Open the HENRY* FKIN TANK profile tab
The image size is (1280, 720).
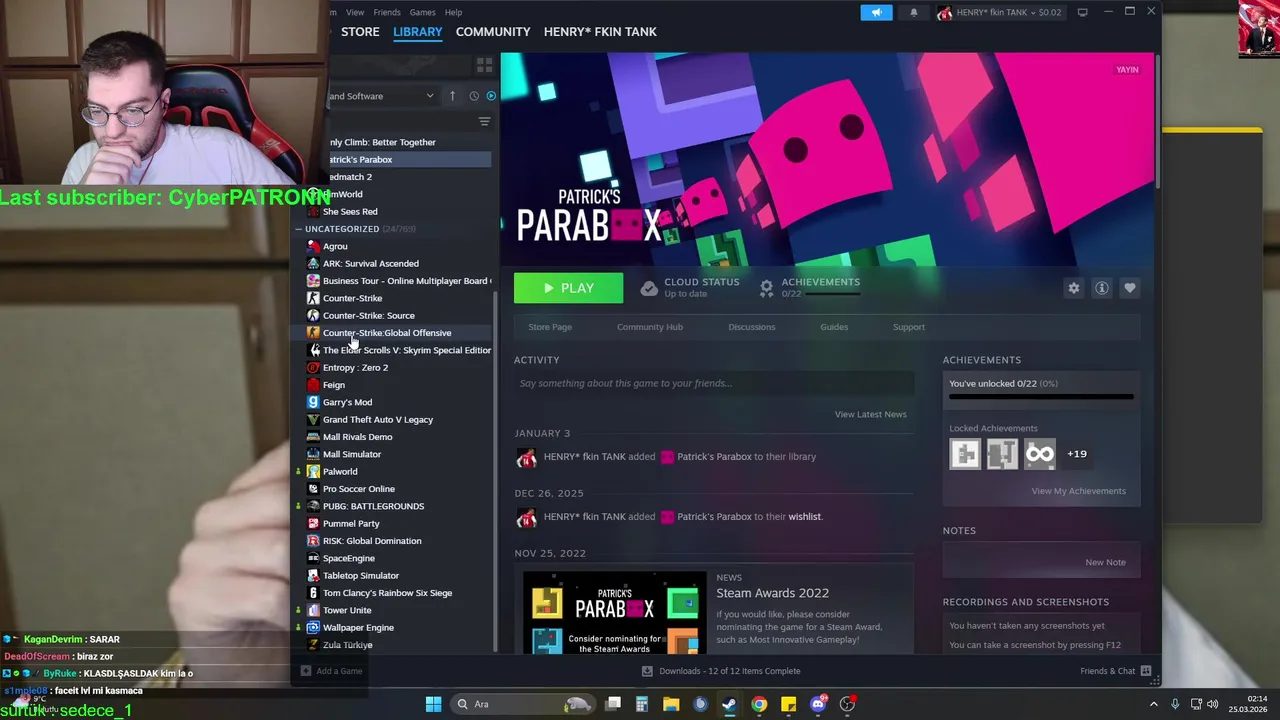600,32
